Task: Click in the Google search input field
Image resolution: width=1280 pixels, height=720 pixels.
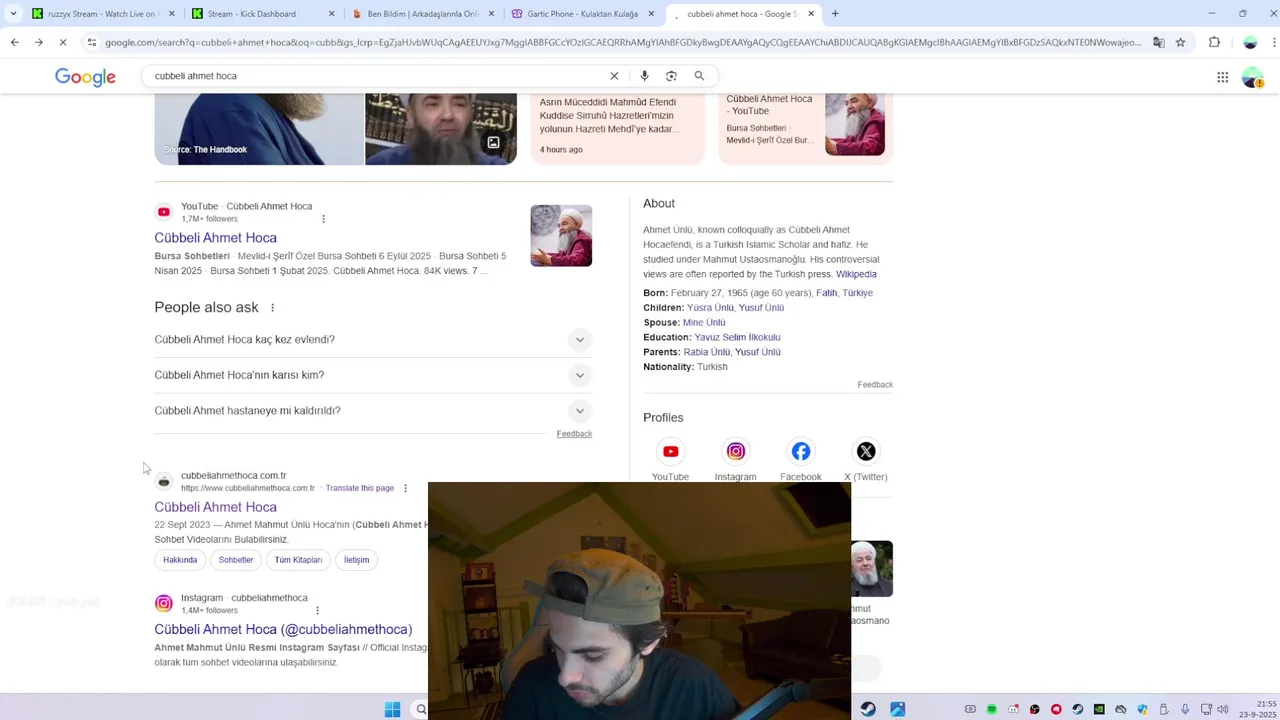Action: pyautogui.click(x=375, y=76)
